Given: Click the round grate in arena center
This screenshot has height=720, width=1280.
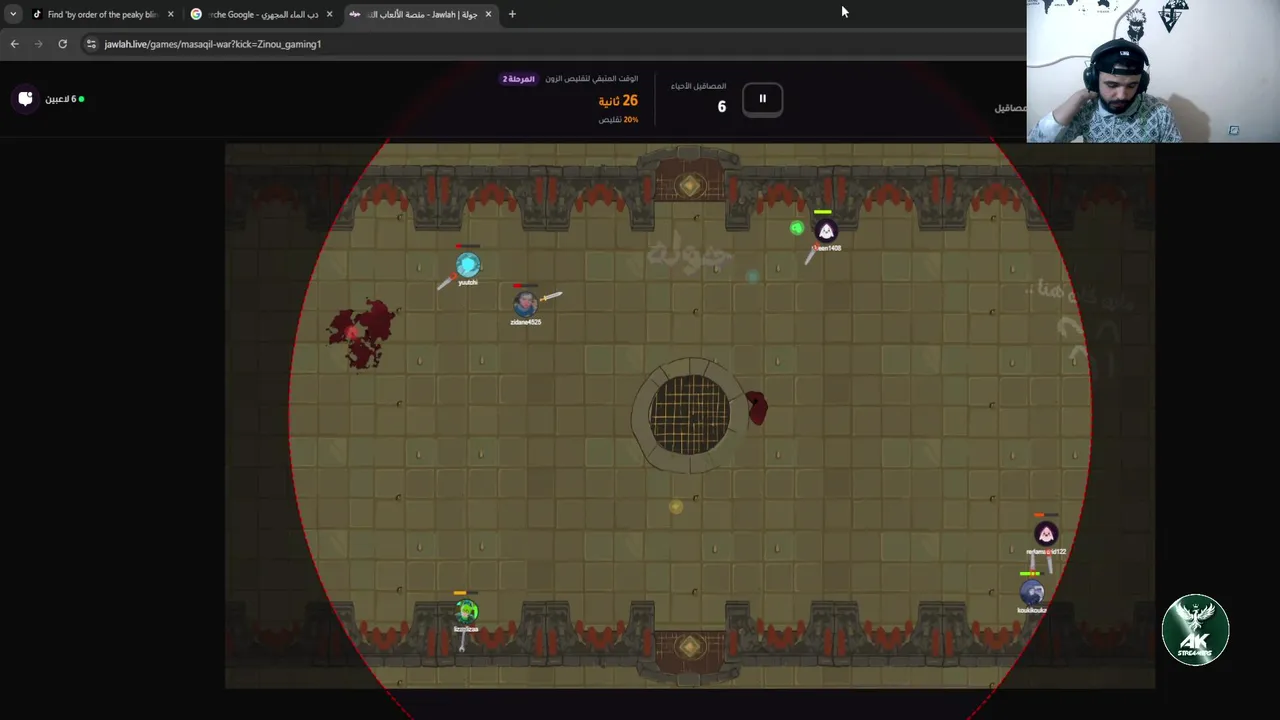Looking at the screenshot, I should click(690, 414).
